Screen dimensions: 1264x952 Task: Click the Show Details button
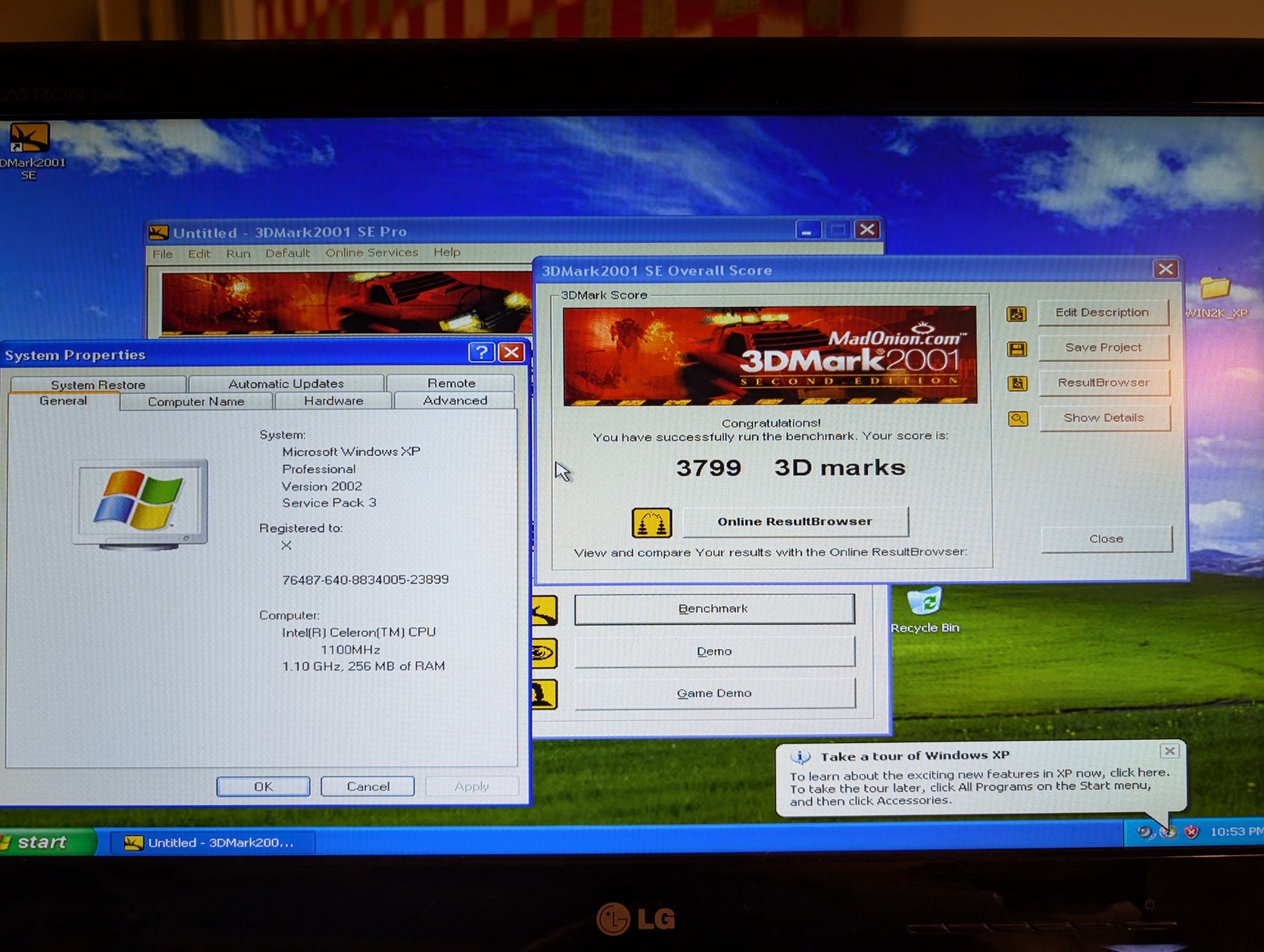1104,418
